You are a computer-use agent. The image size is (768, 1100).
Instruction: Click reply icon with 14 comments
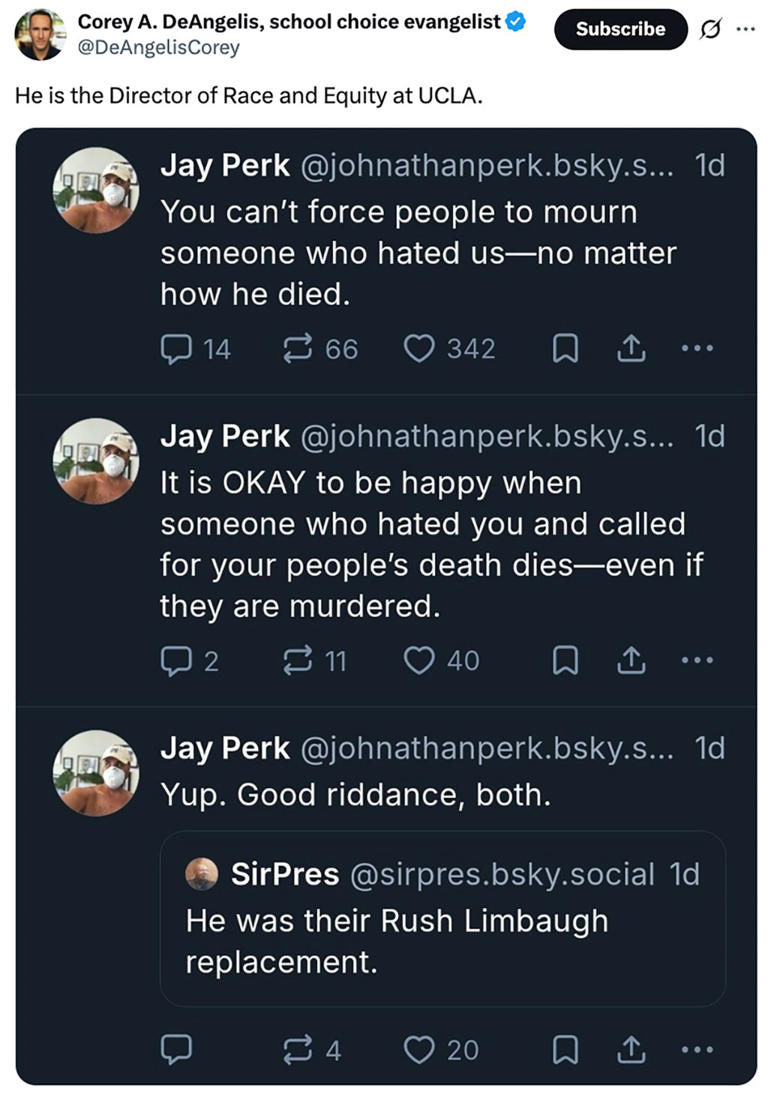tap(176, 348)
